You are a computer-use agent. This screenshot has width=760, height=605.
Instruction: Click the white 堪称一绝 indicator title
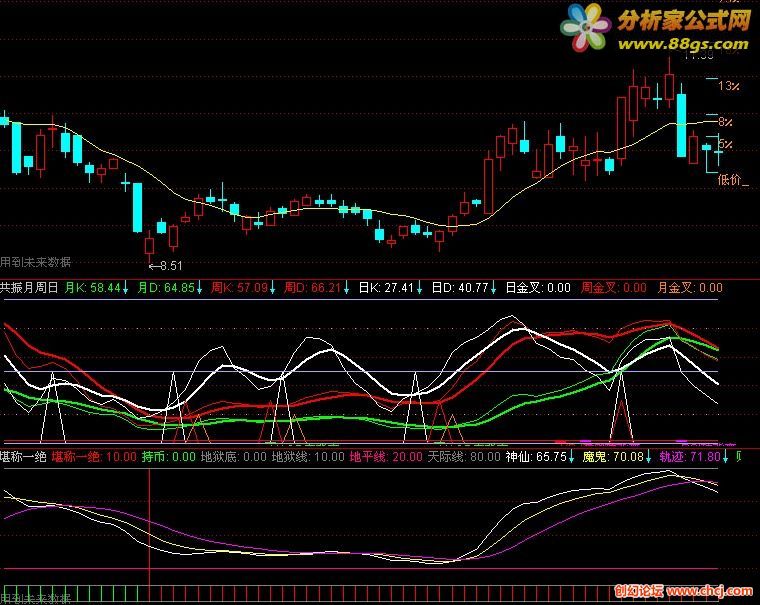pos(23,457)
